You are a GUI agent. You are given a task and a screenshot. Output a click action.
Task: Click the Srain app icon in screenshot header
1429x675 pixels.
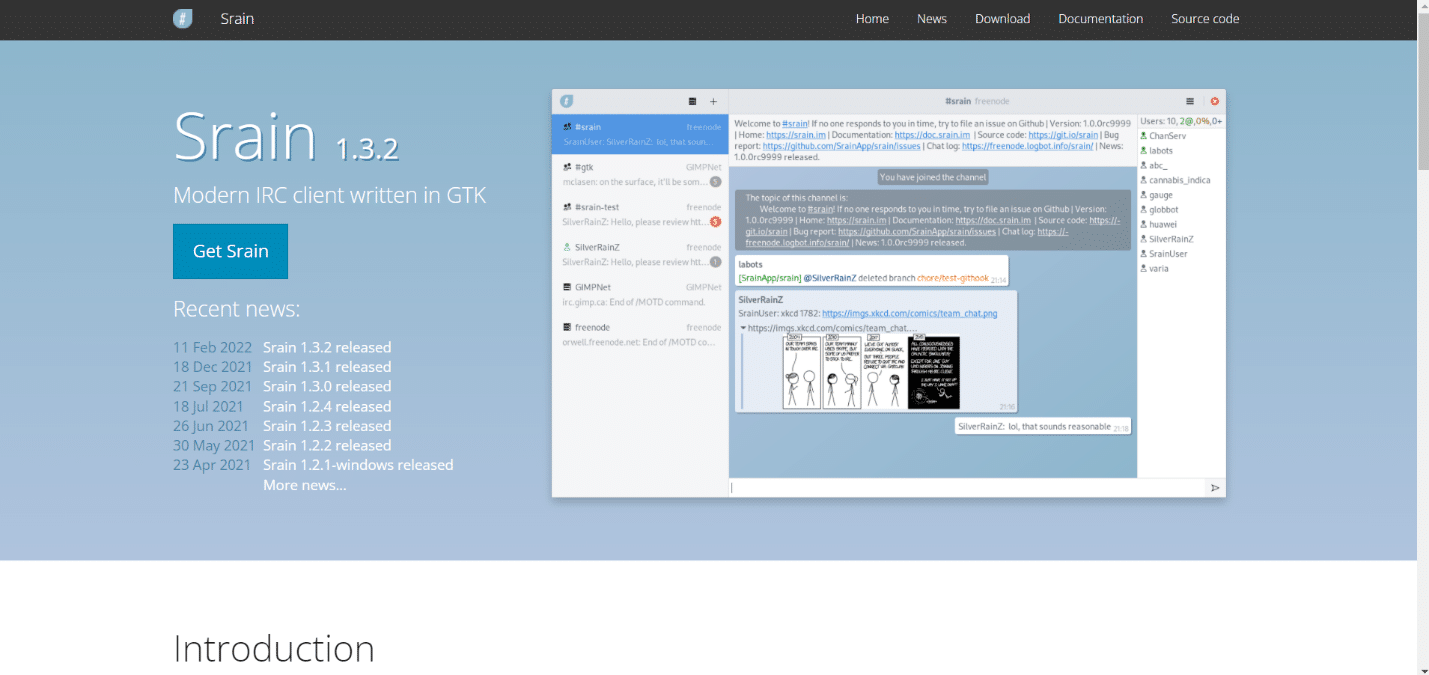tap(566, 101)
